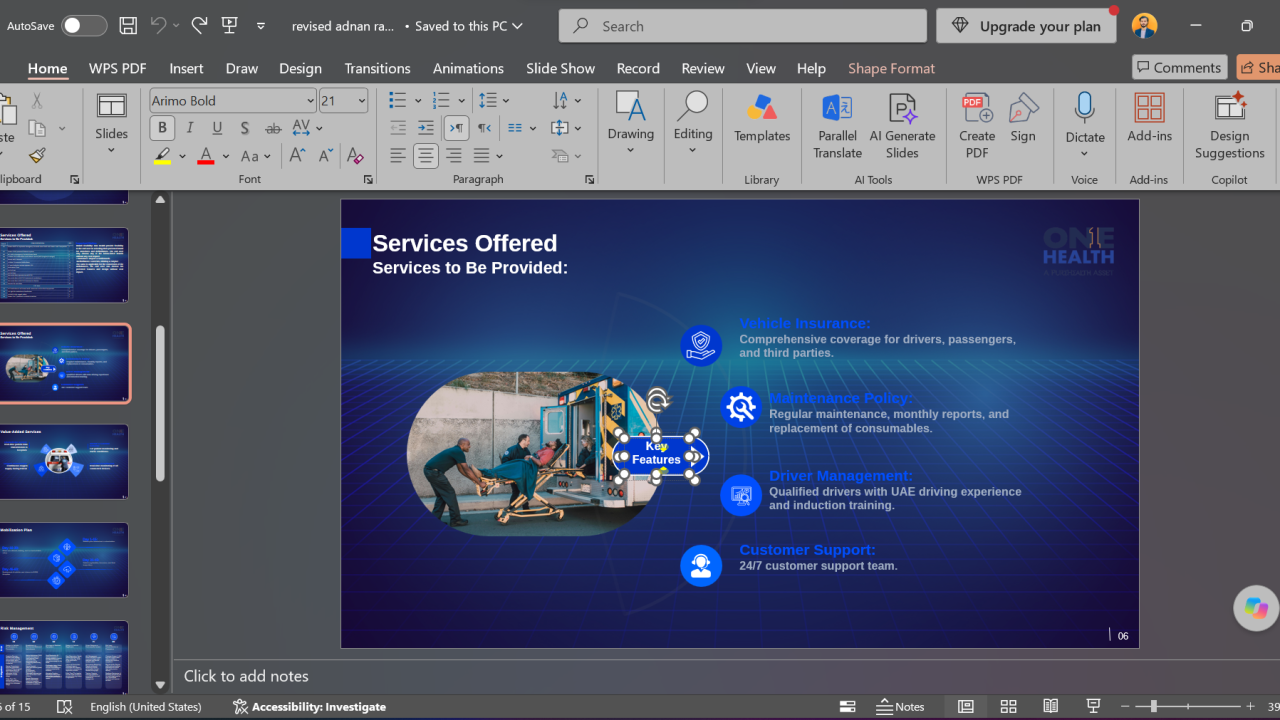Select the Format Painter brush
The image size is (1280, 720).
point(37,156)
